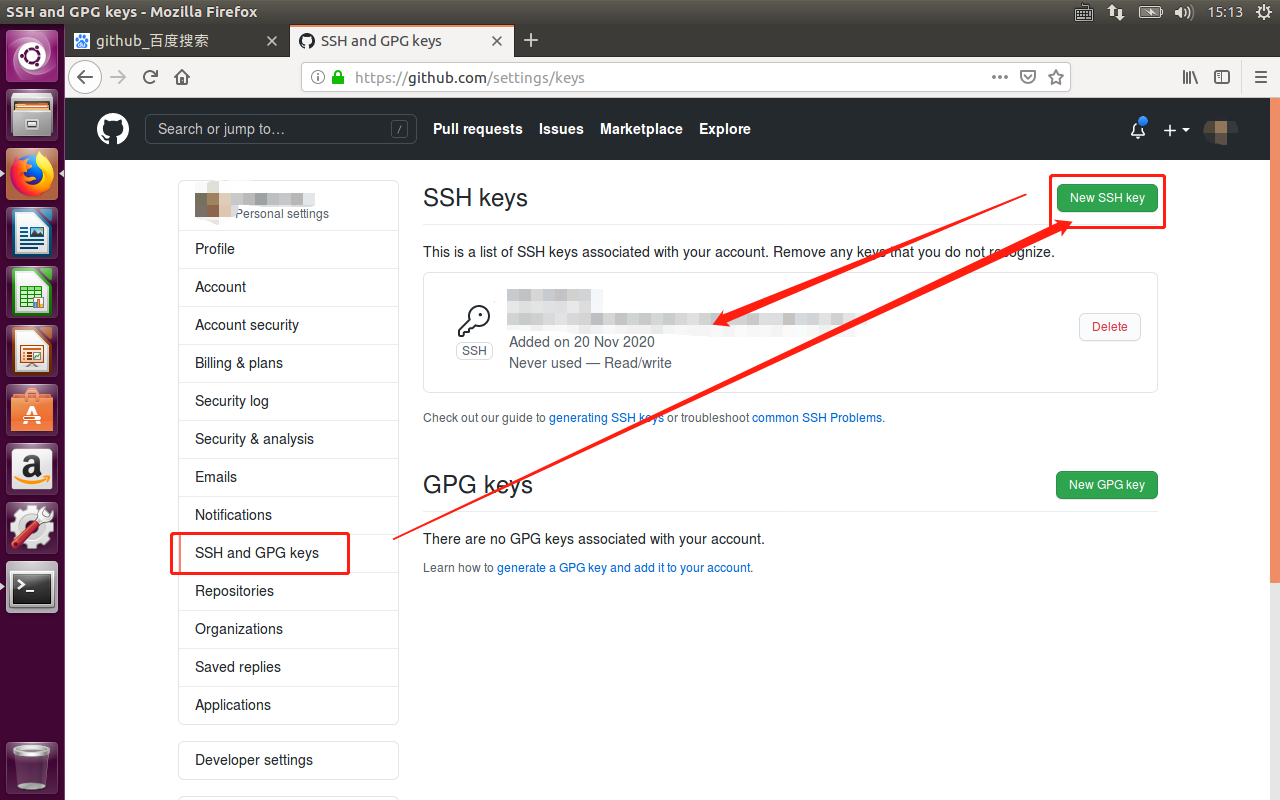The height and width of the screenshot is (800, 1280).
Task: Open the notifications bell icon
Action: 1138,129
